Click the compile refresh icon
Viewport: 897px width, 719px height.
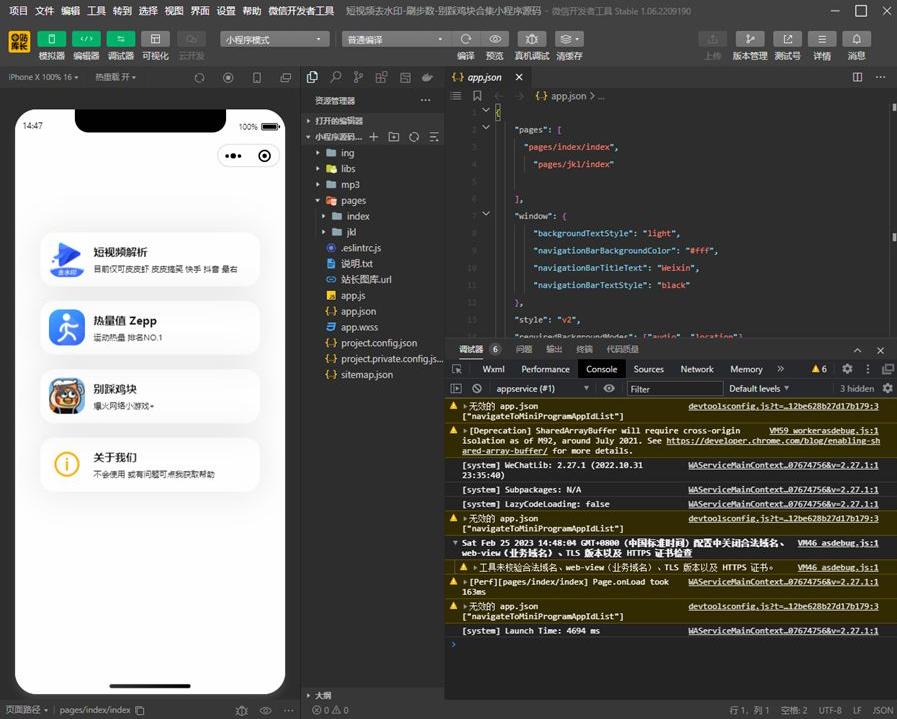[x=466, y=39]
